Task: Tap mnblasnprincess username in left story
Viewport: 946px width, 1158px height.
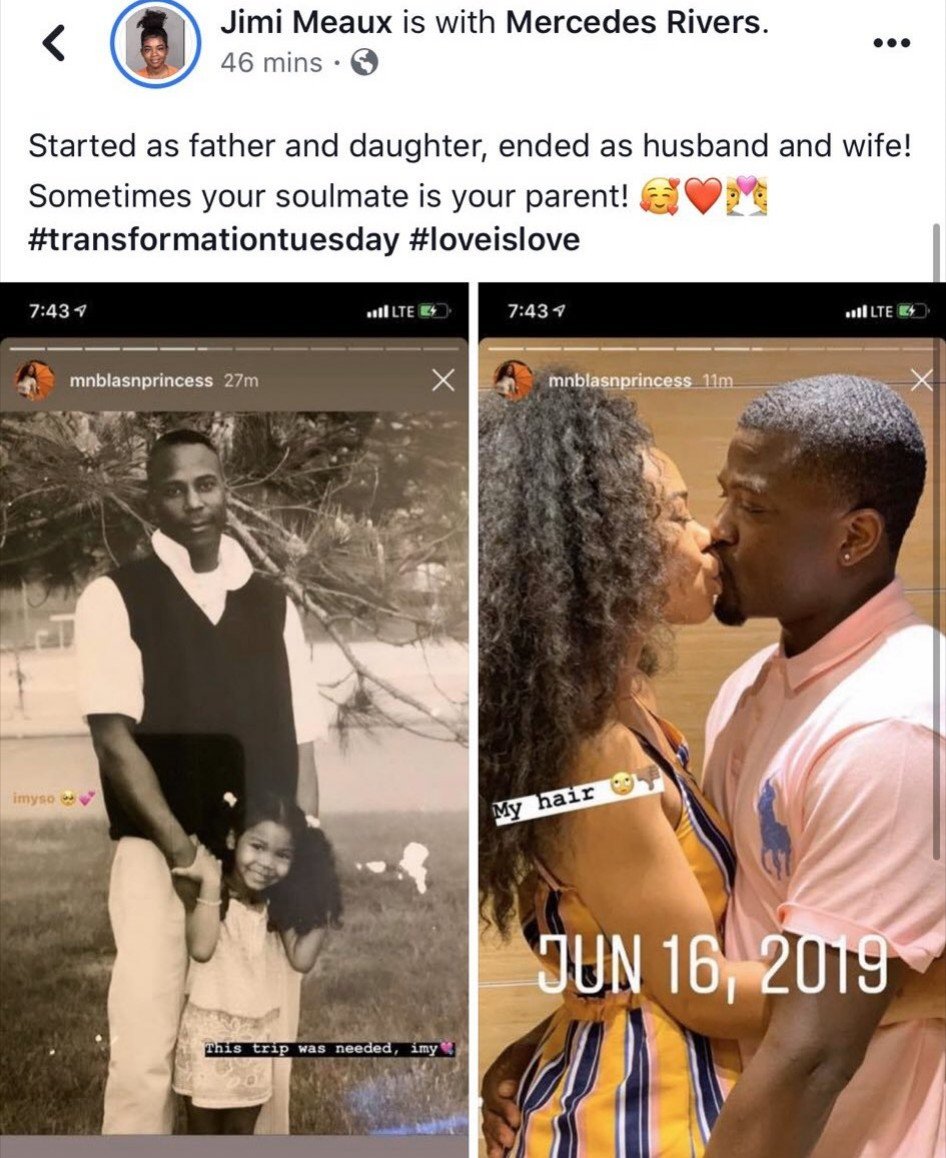Action: coord(141,381)
